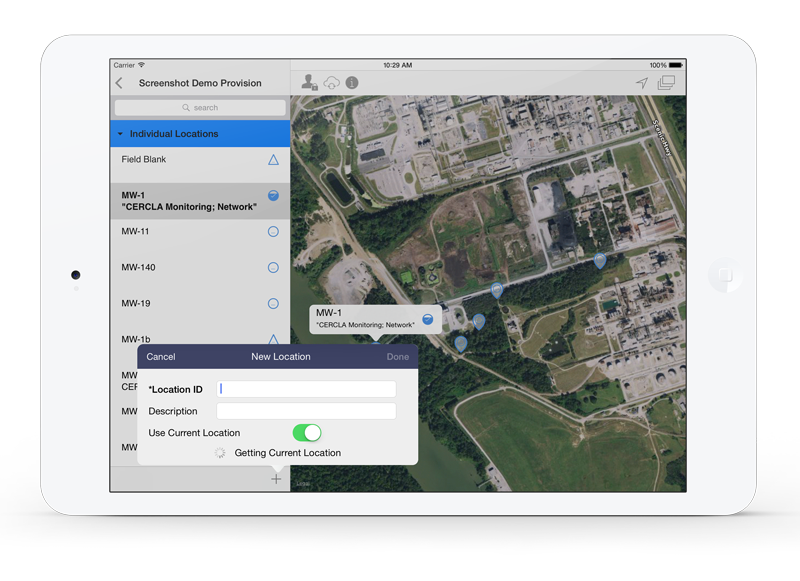Screen dimensions: 800x581
Task: Tap the MW-1 CERCLA Monitoring map callout
Action: (370, 319)
